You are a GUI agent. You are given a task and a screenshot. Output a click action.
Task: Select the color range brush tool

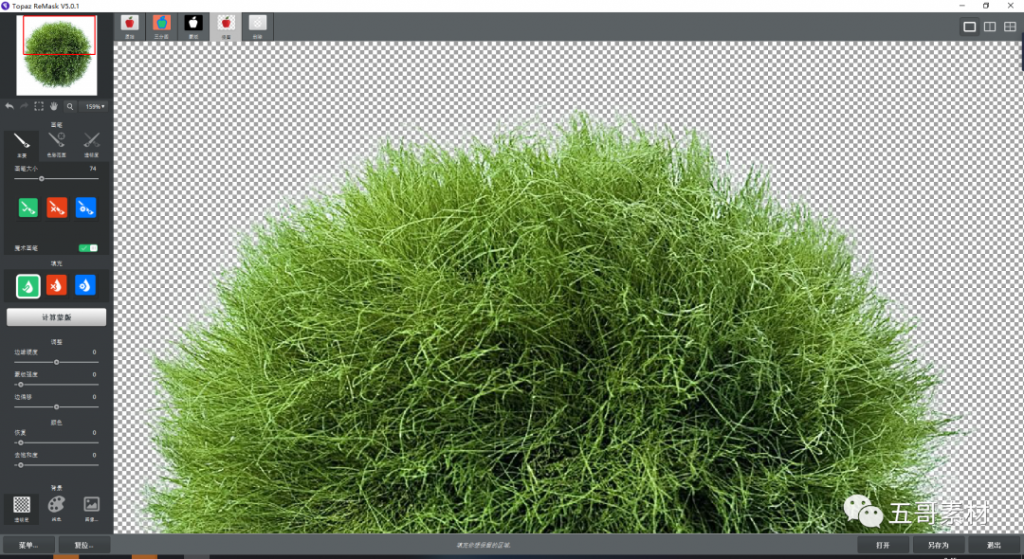[56, 145]
